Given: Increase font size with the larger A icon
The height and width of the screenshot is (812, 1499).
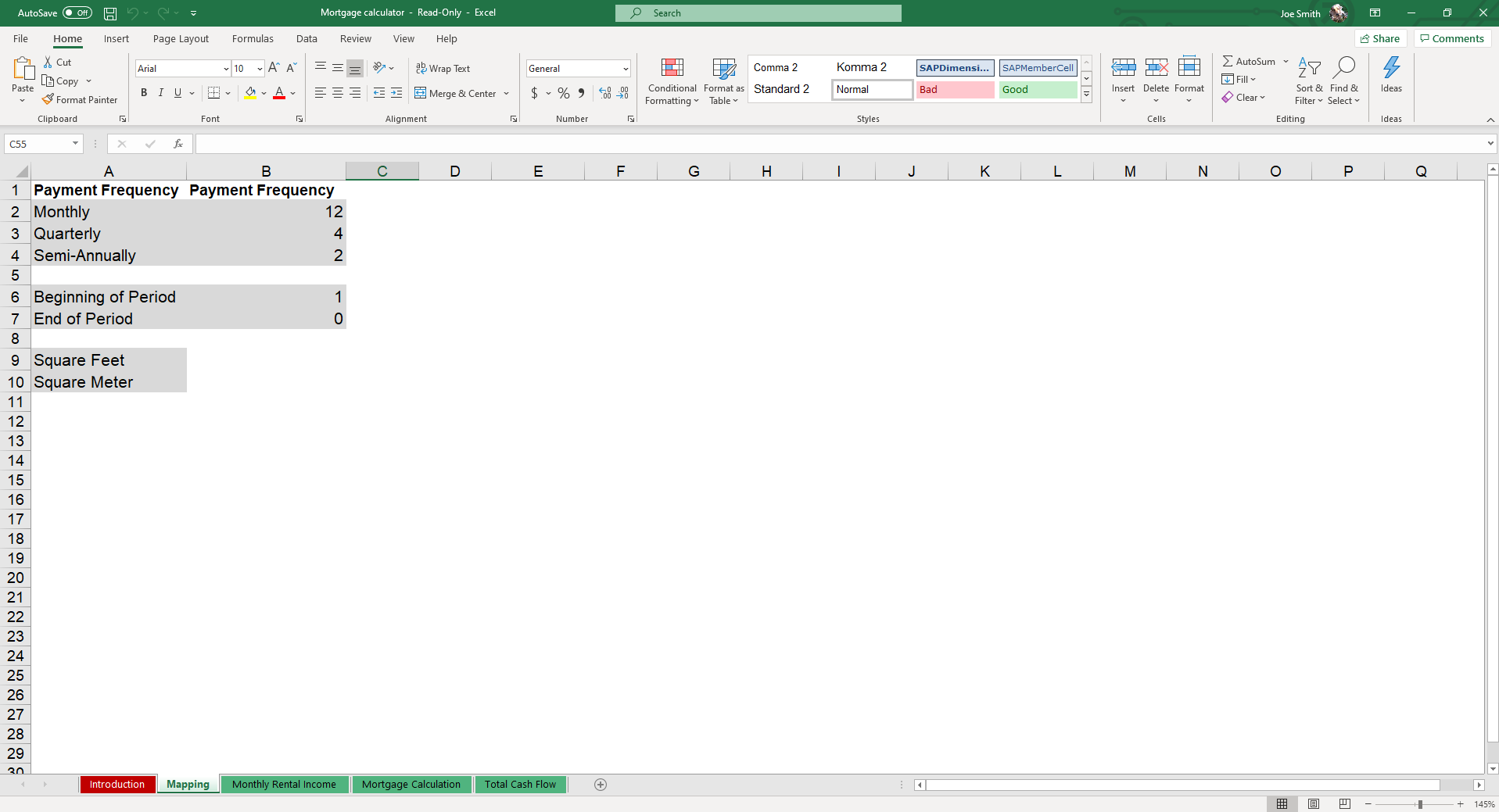Looking at the screenshot, I should click(x=274, y=69).
